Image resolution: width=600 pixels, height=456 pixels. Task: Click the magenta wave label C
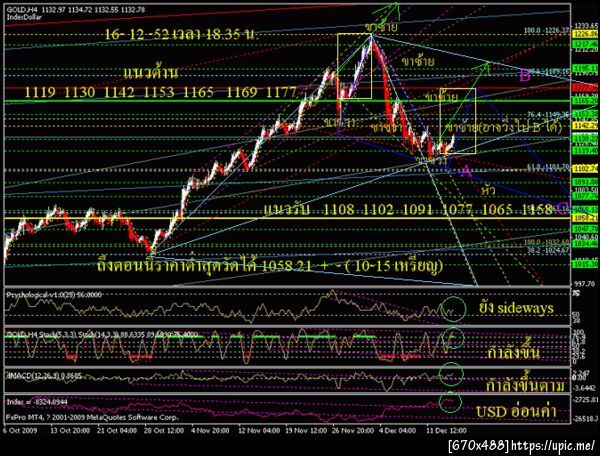[562, 208]
